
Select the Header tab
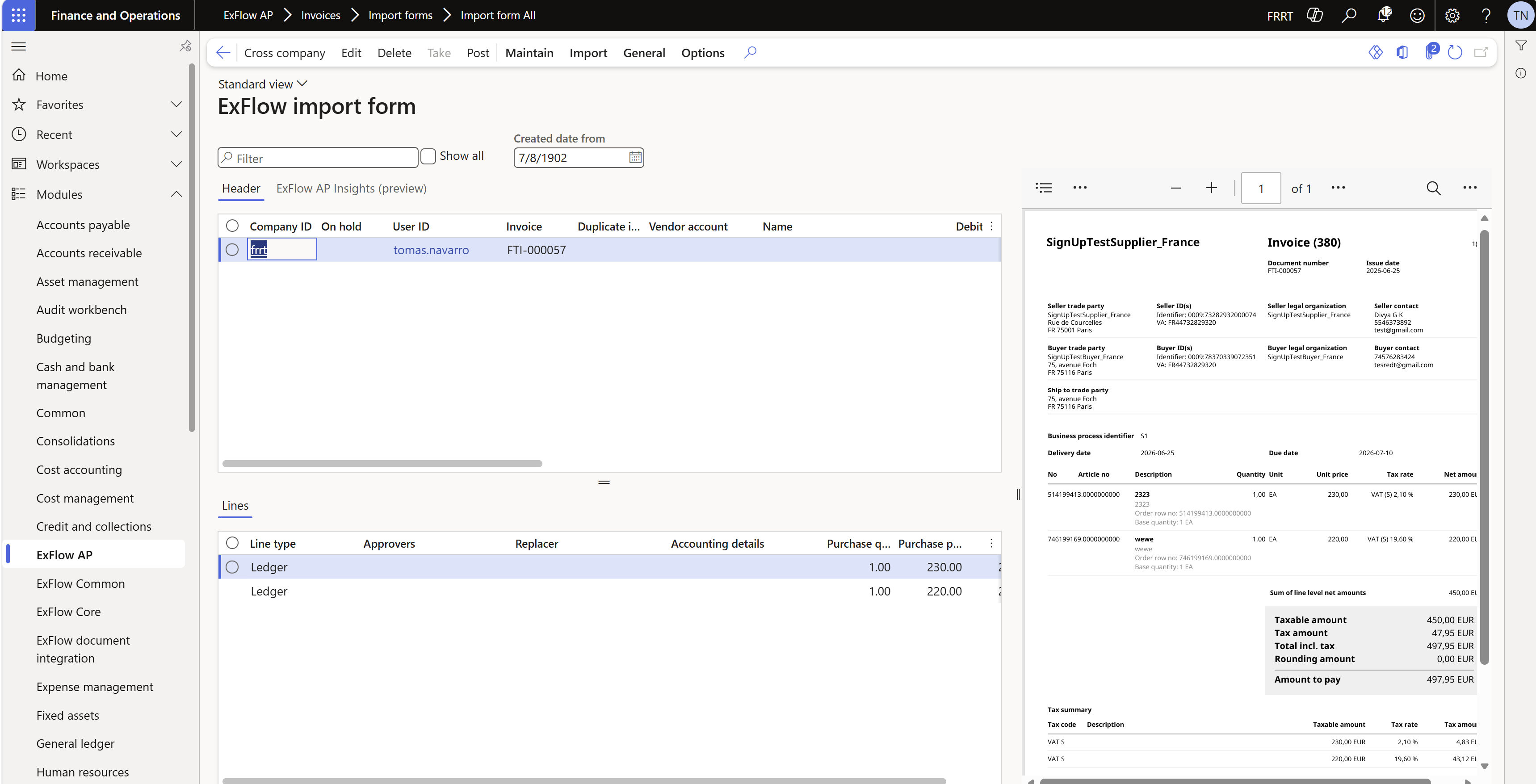tap(241, 189)
